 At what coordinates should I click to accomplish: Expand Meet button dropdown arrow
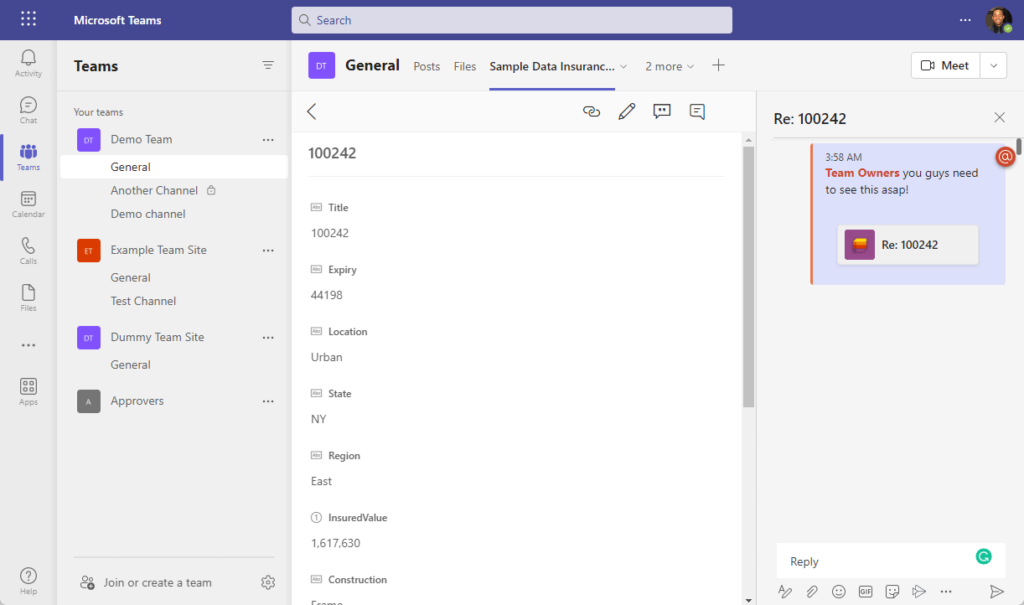coord(993,65)
